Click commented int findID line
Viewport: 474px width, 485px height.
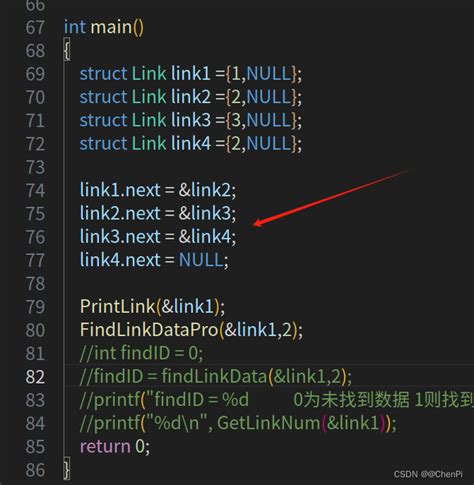click(141, 353)
